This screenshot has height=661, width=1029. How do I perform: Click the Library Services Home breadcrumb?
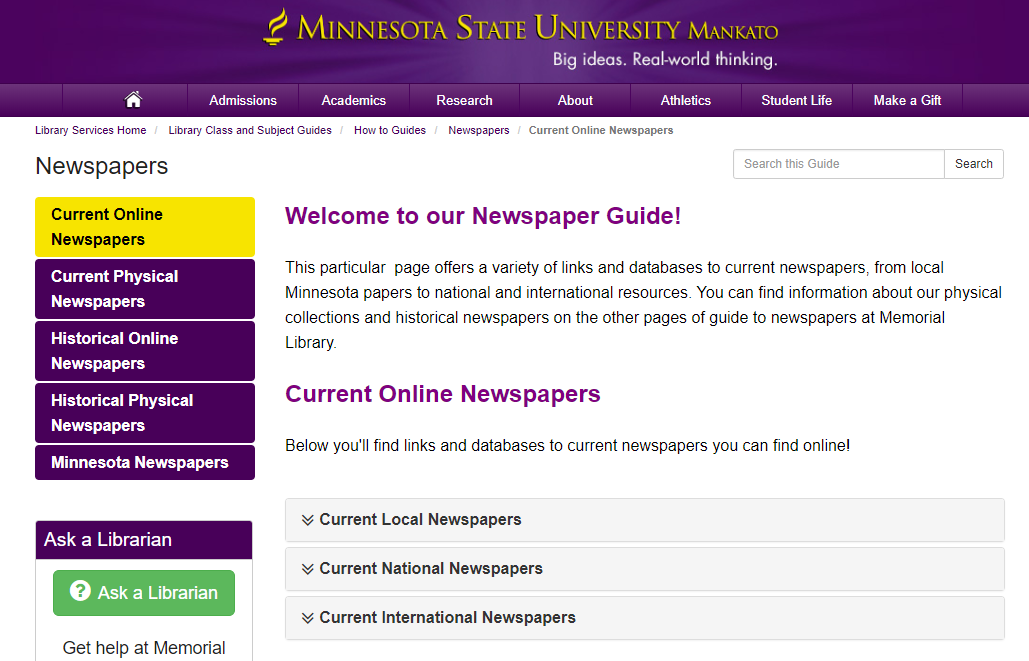pyautogui.click(x=91, y=130)
